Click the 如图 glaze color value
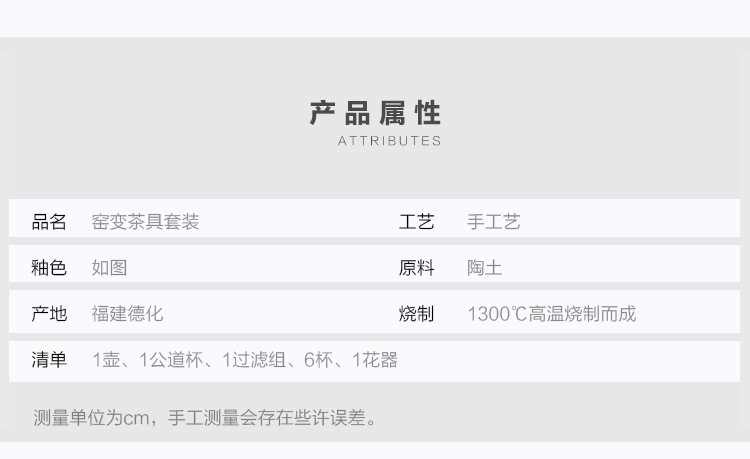 tap(109, 268)
